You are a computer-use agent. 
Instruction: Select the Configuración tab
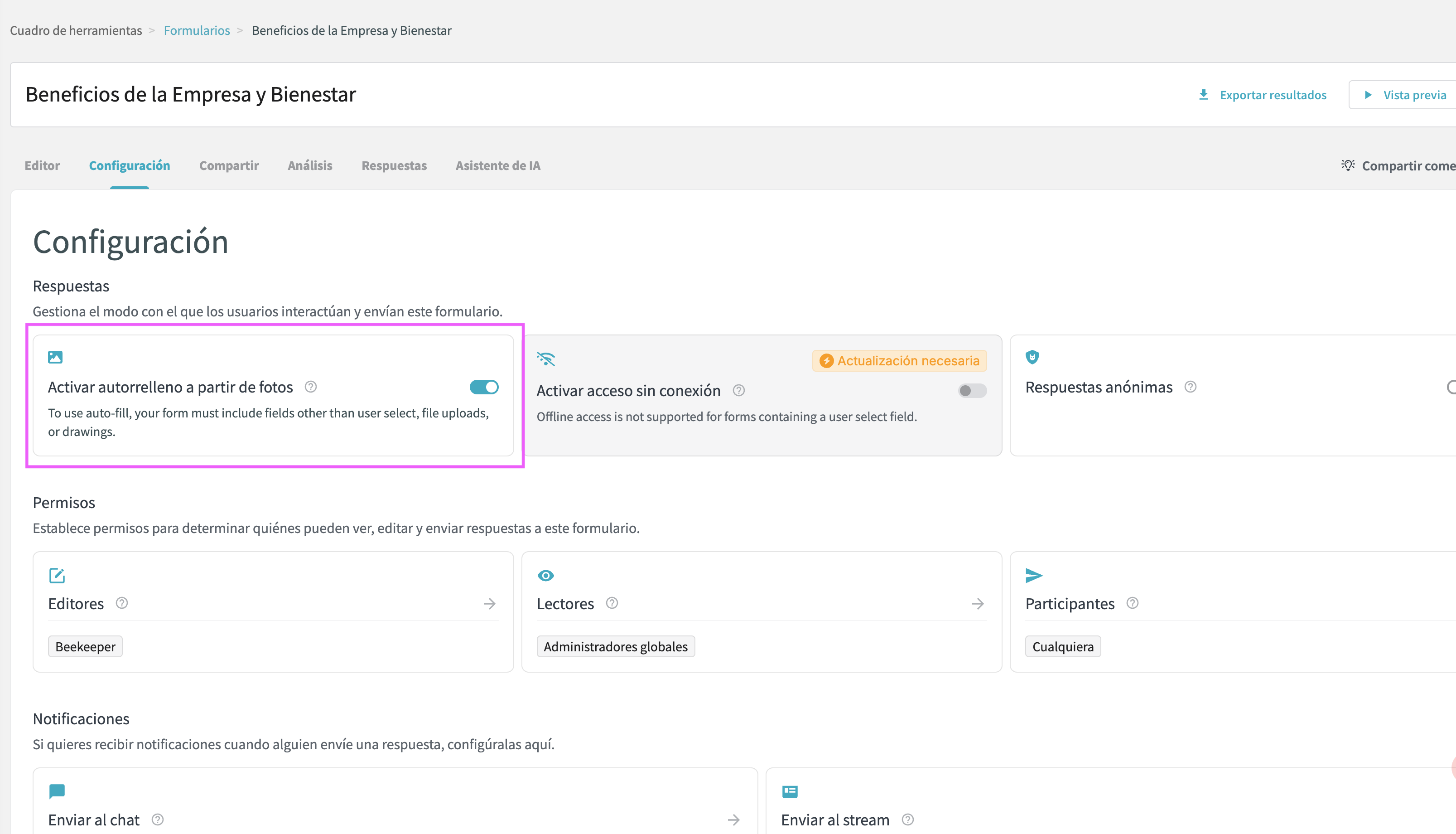coord(130,165)
